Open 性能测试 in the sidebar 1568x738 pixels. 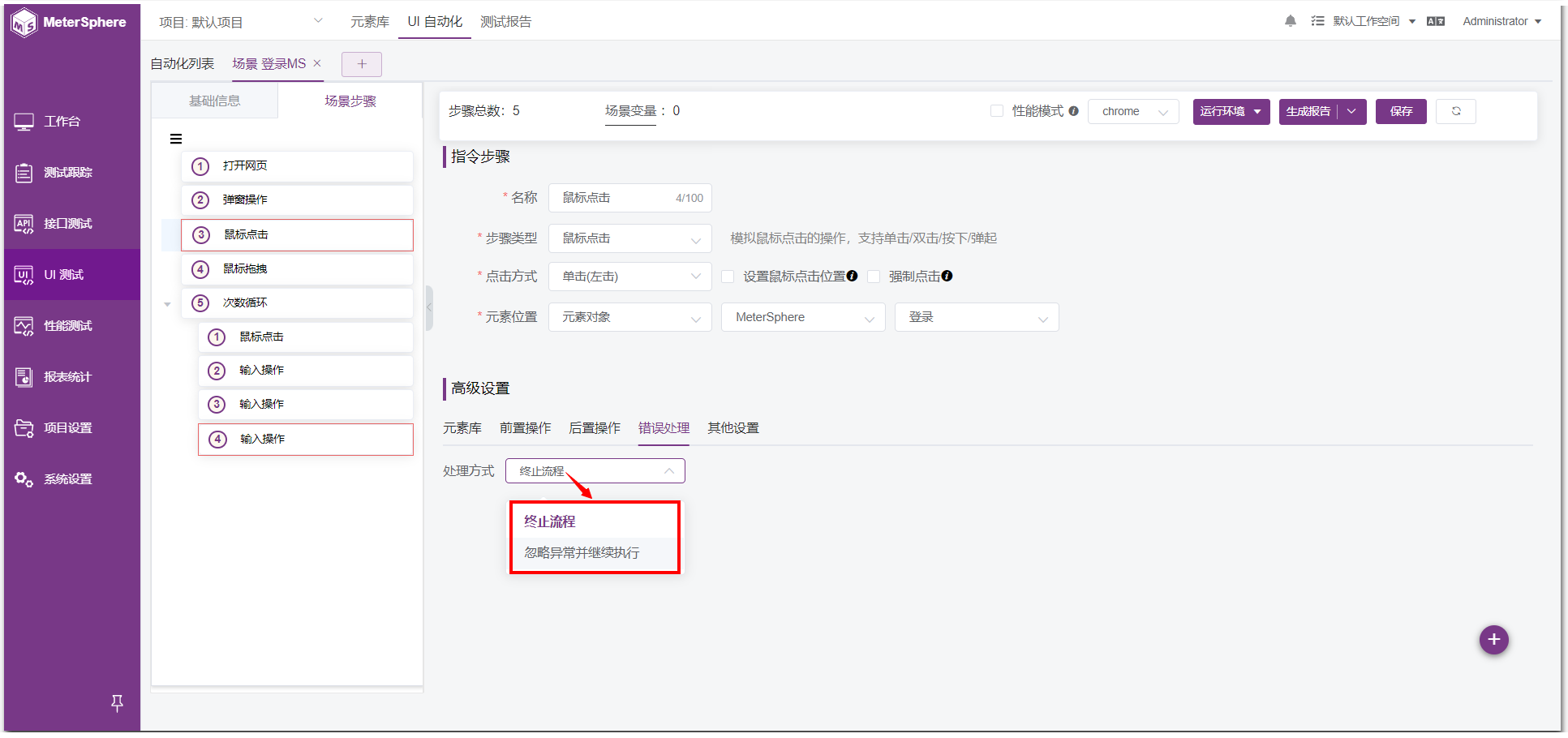coord(71,326)
